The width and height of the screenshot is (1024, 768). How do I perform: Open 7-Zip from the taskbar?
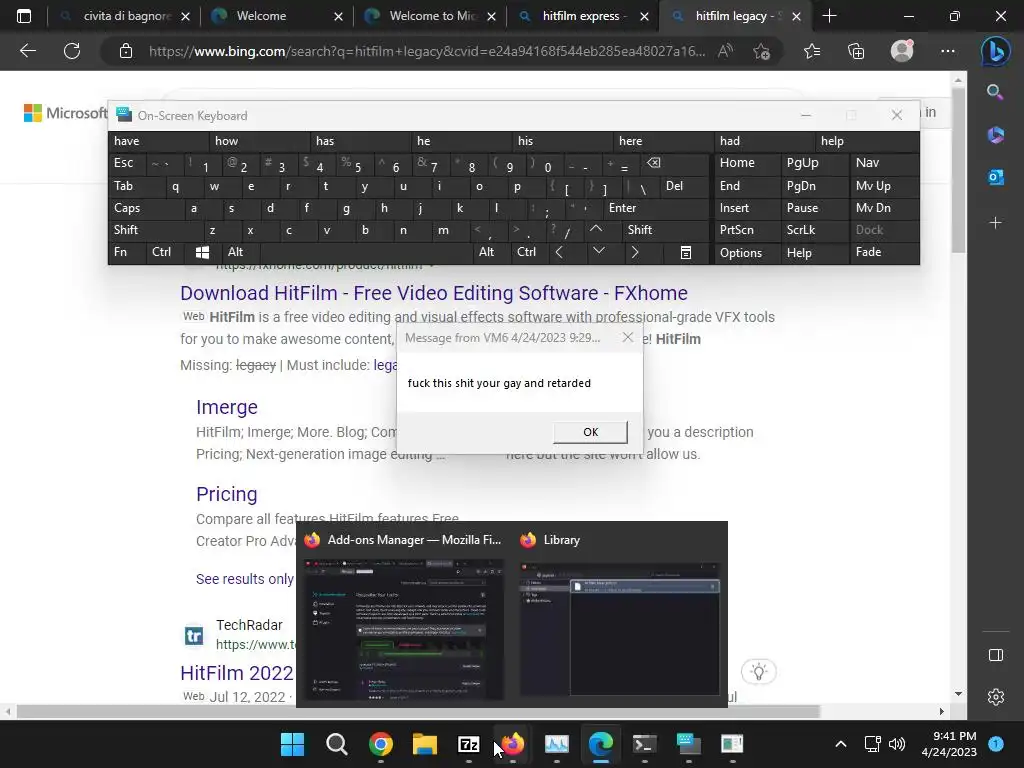(x=469, y=744)
